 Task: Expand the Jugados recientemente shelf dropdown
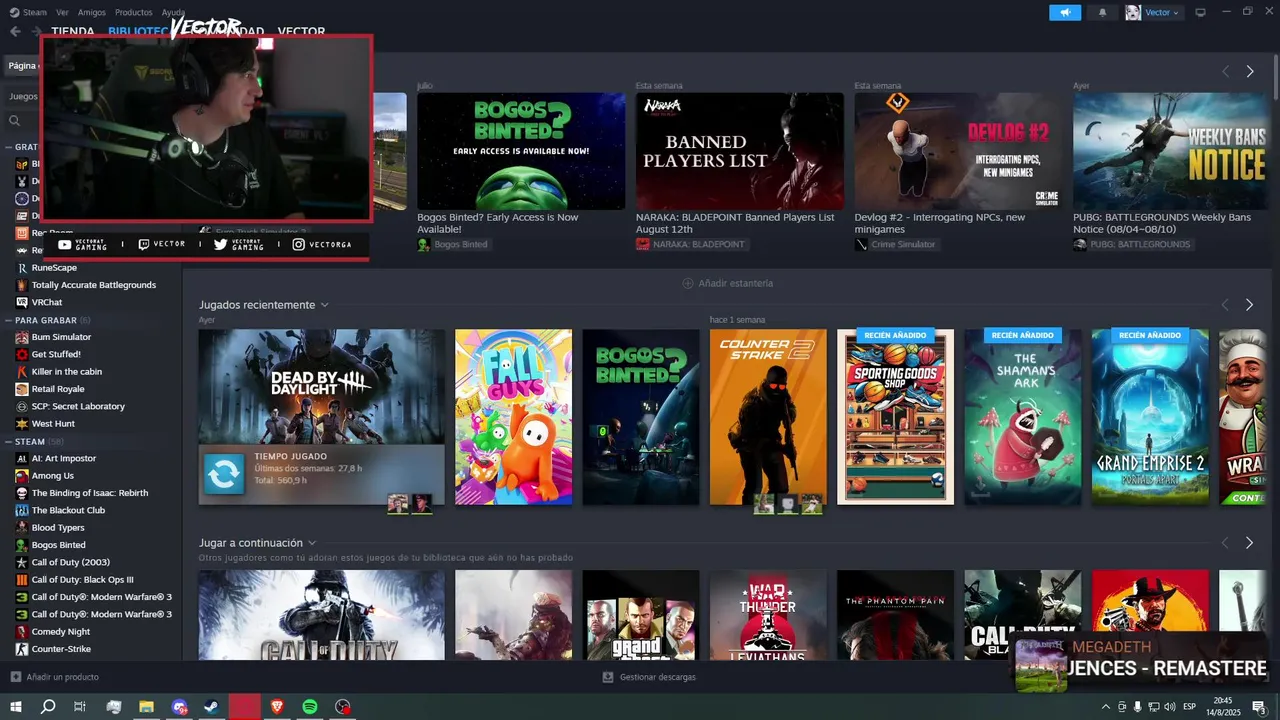tap(324, 305)
